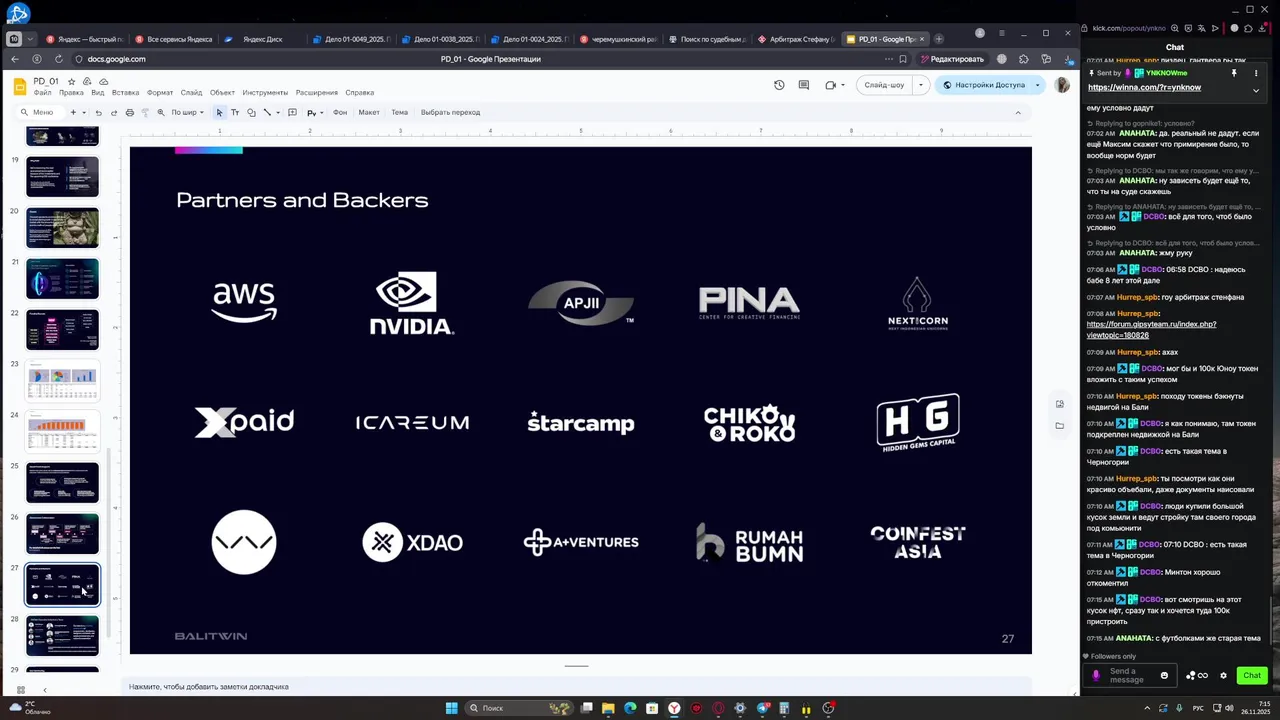Viewport: 1280px width, 720px height.
Task: Open the Файл menu
Action: [42, 93]
